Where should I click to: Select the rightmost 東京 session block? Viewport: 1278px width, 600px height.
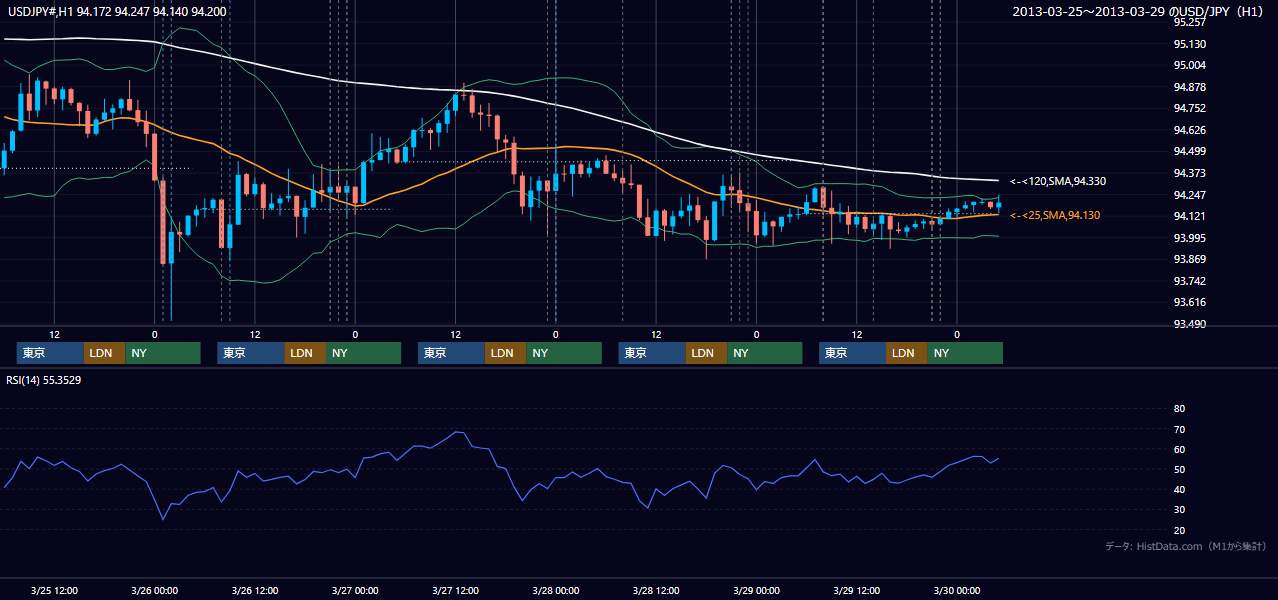(852, 353)
